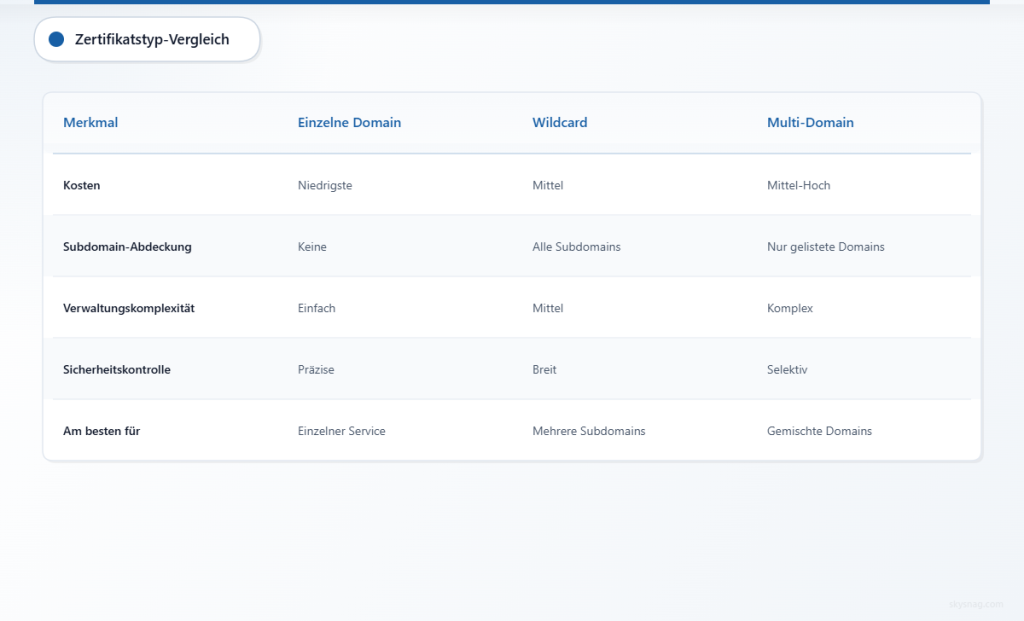This screenshot has height=621, width=1024.
Task: Click Mittel in the Verwaltungskomplexität row
Action: click(547, 308)
